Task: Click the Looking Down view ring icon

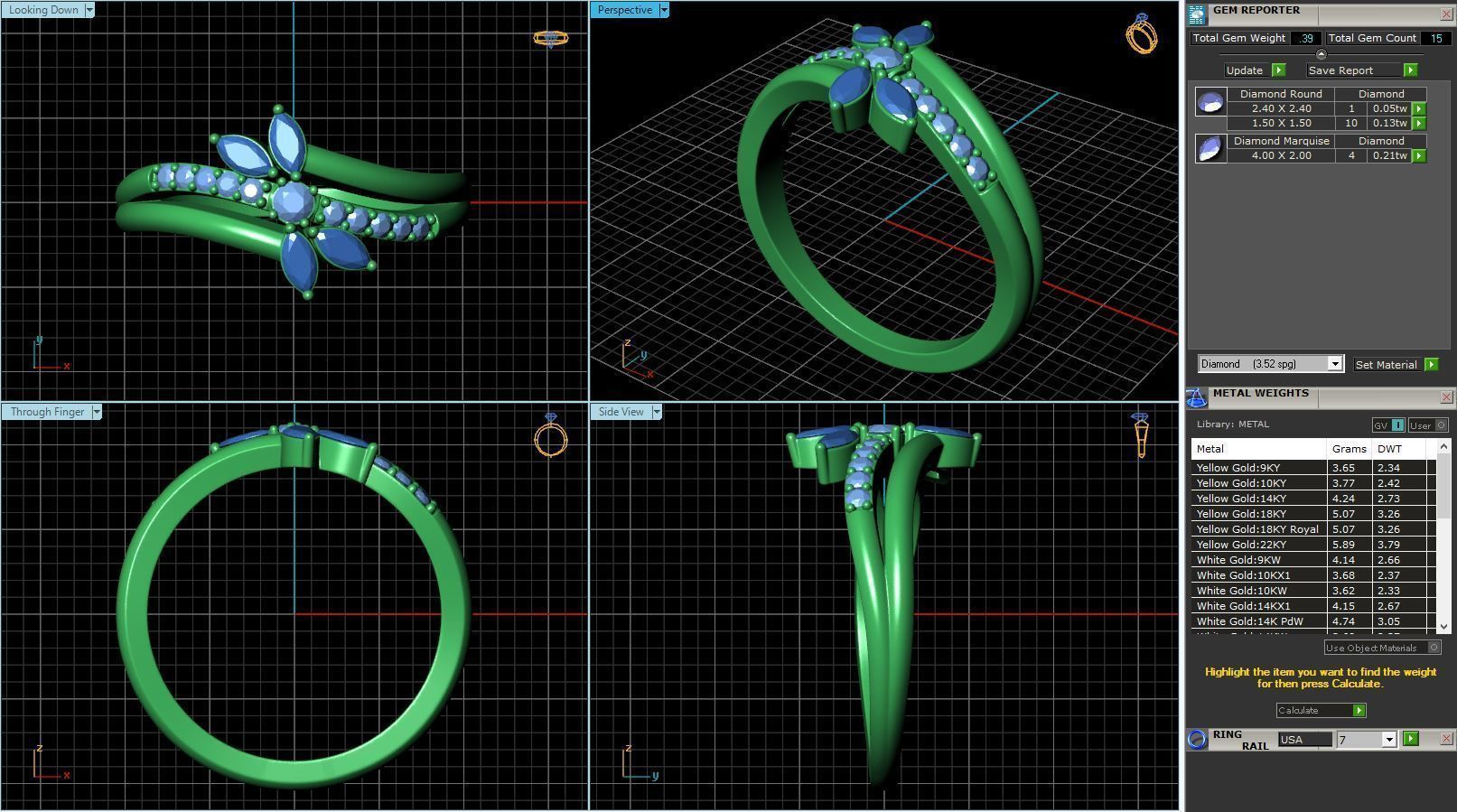Action: 551,38
